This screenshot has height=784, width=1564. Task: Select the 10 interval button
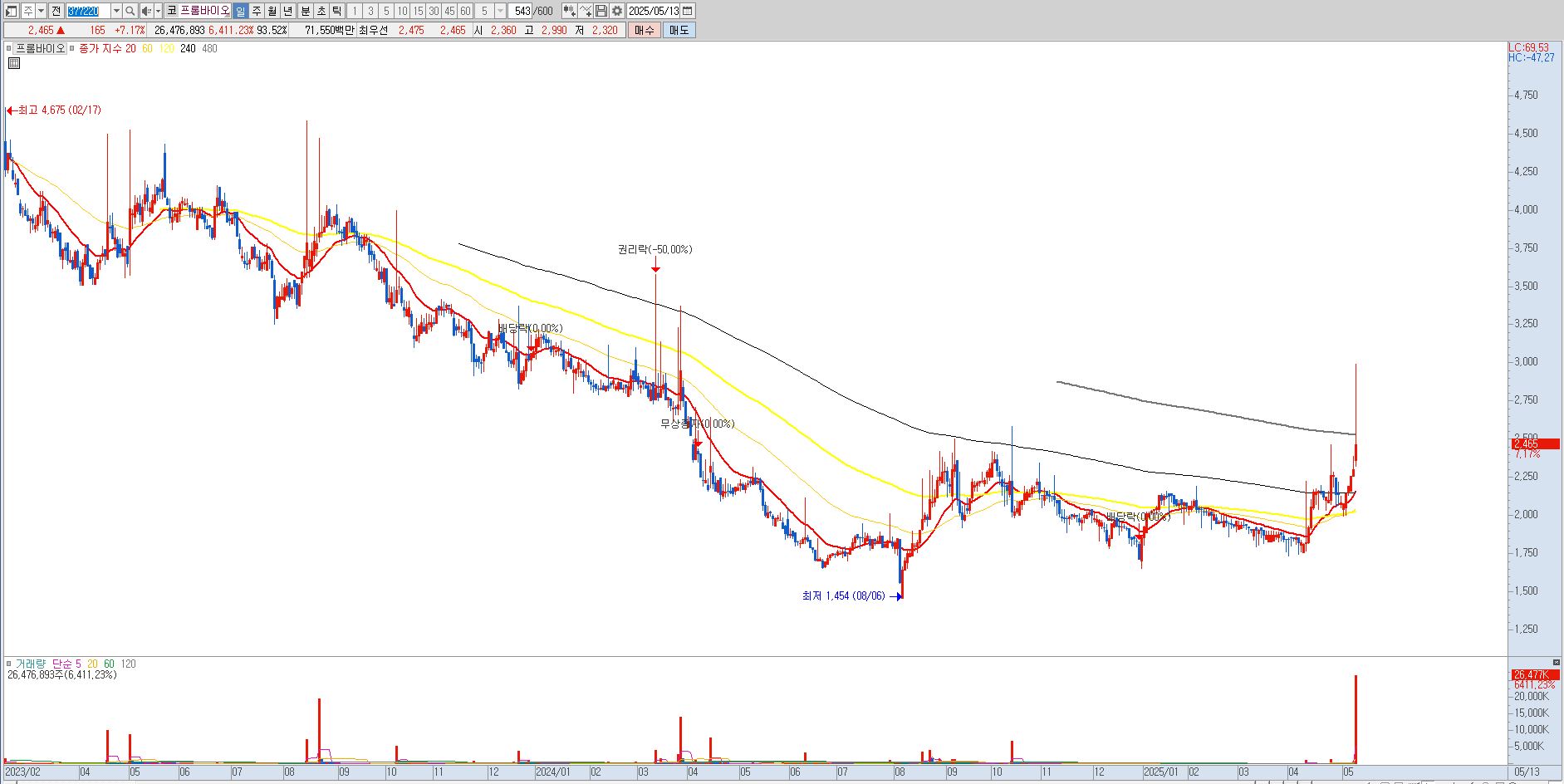click(x=402, y=11)
